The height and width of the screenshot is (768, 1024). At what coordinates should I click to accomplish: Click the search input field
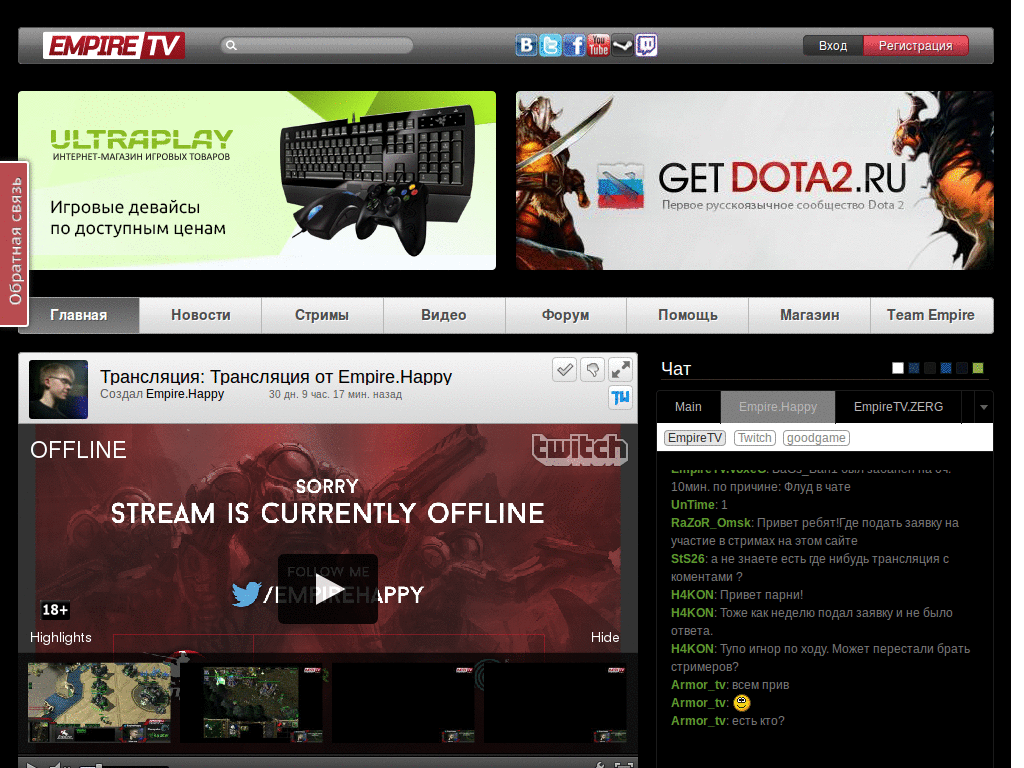tap(317, 45)
